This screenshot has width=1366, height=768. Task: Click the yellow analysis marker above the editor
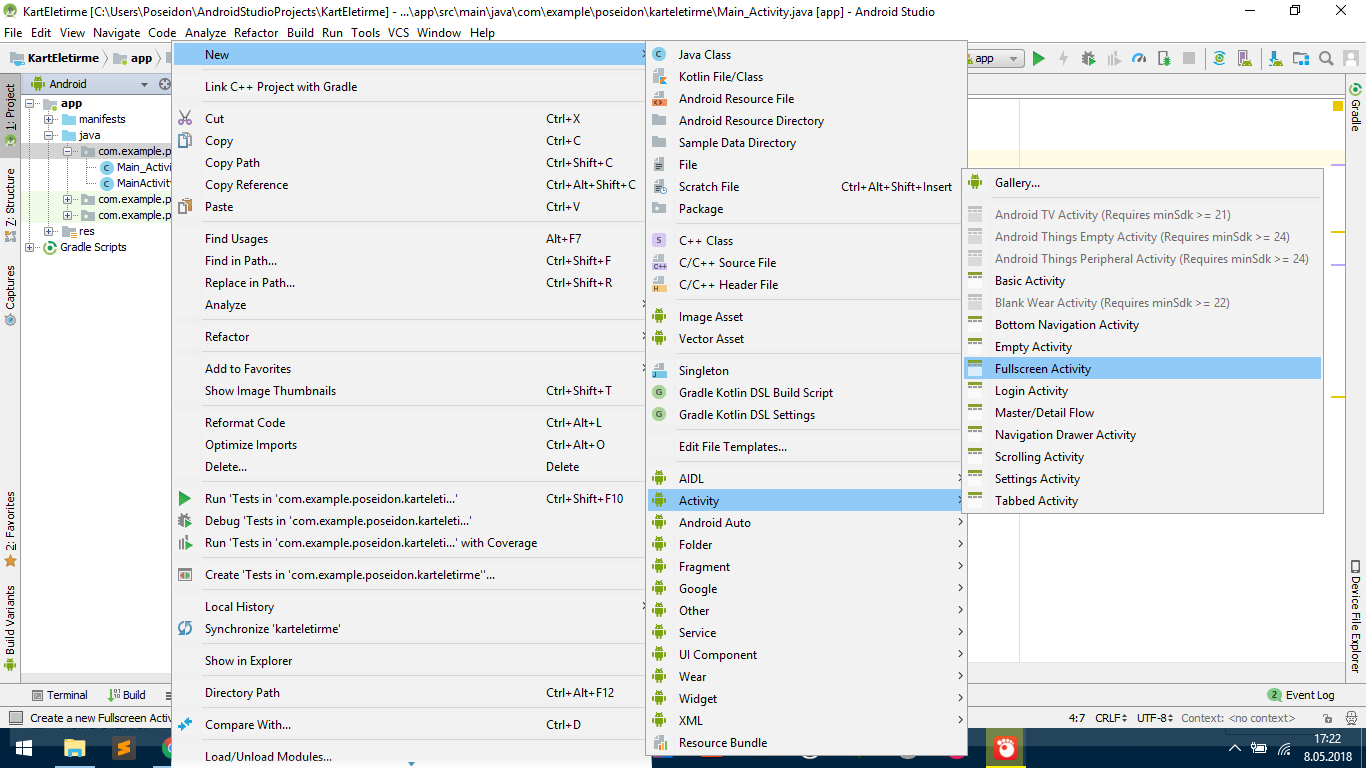point(1338,106)
